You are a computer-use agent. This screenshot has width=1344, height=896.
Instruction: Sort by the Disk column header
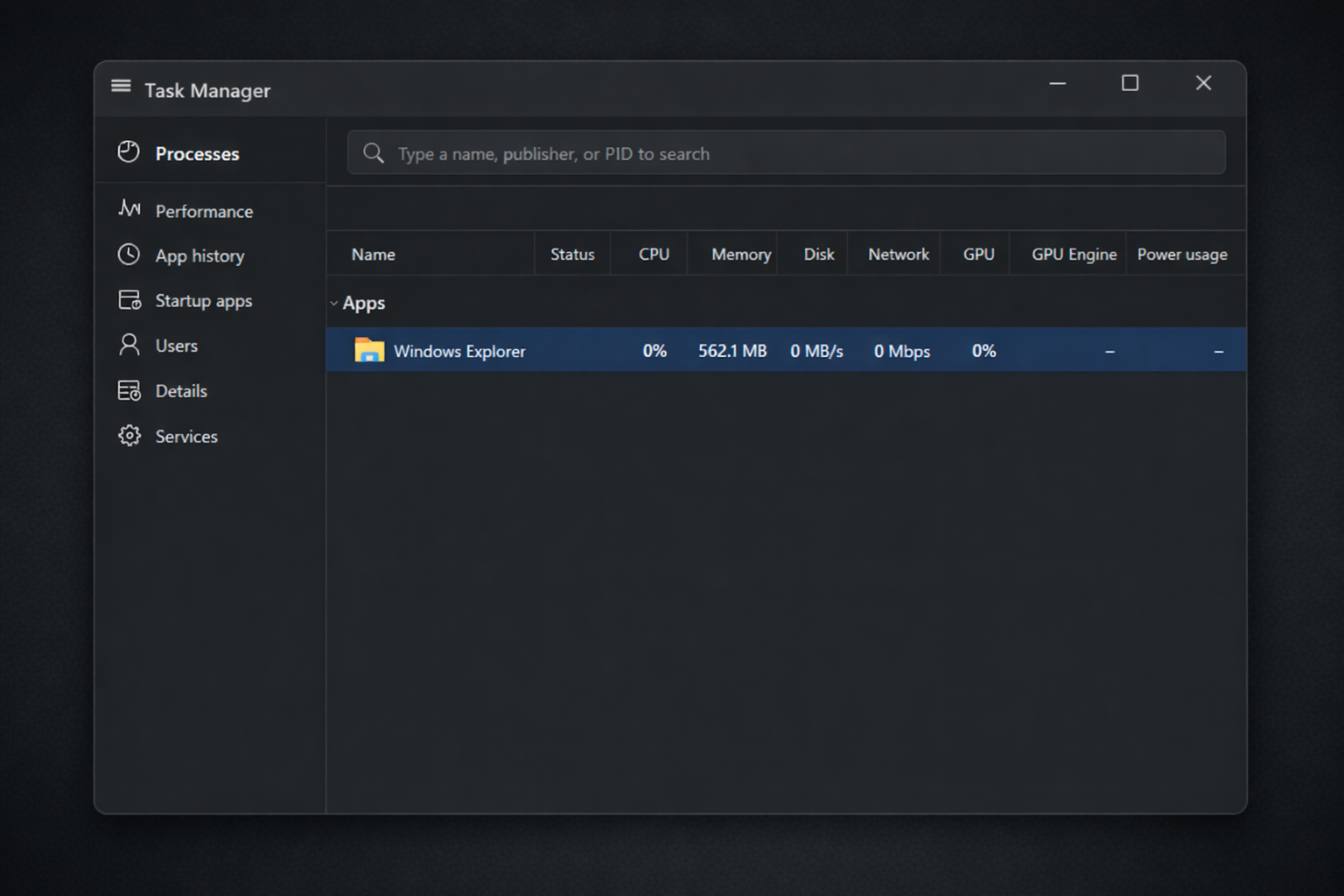coord(813,254)
